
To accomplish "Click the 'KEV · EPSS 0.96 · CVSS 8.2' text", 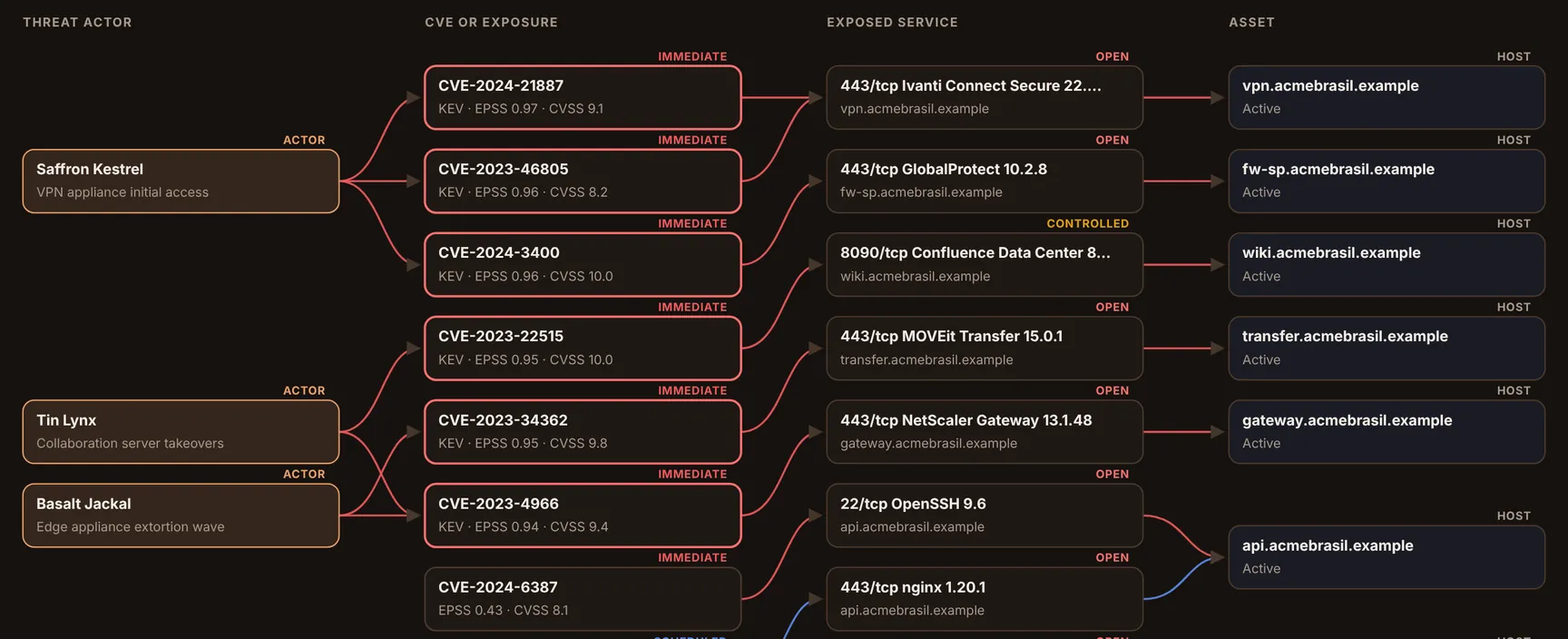I will (x=523, y=192).
